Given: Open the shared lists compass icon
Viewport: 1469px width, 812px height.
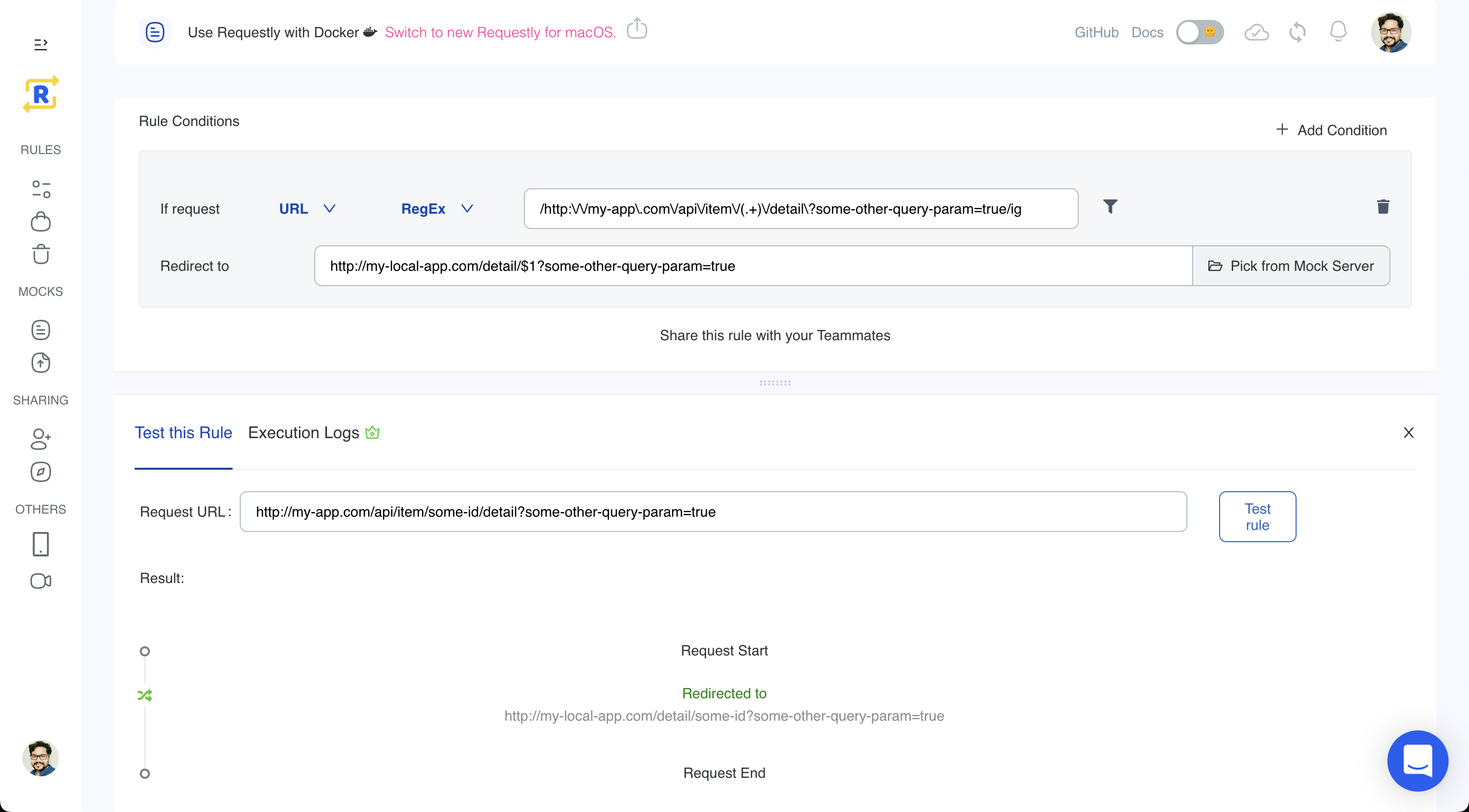Looking at the screenshot, I should click(x=40, y=472).
